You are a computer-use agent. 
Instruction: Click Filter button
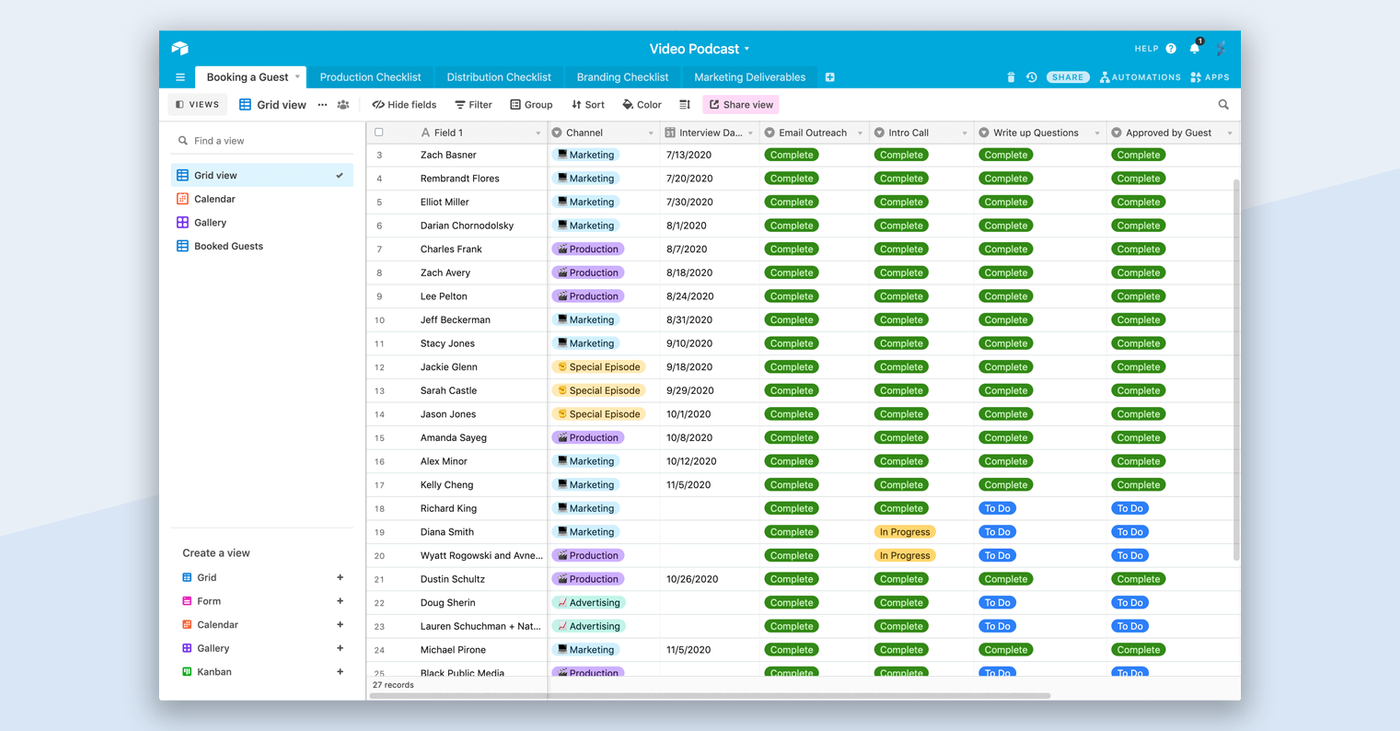[x=473, y=104]
